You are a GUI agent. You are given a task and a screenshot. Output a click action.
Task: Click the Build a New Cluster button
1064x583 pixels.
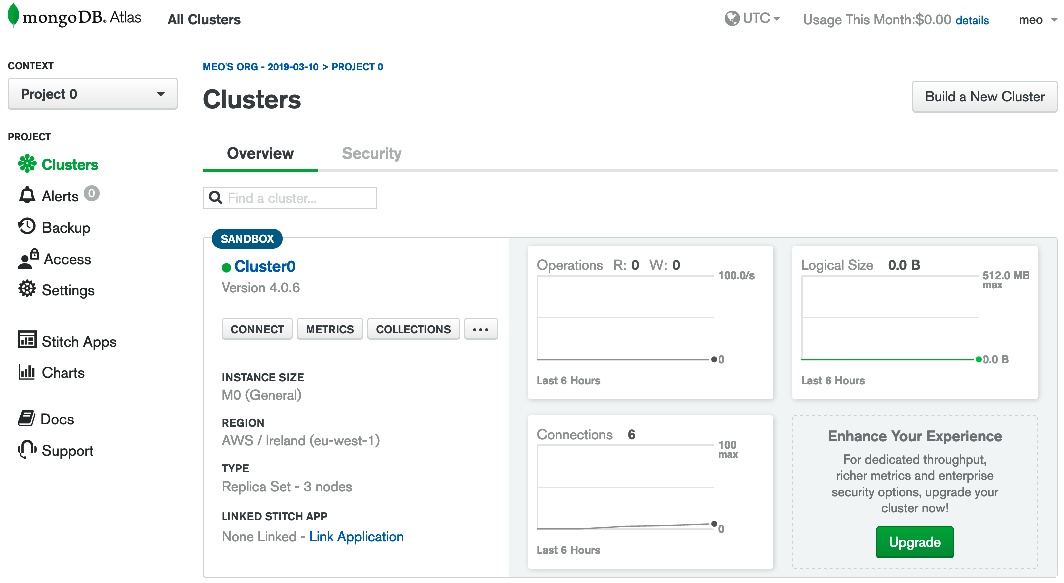click(985, 96)
